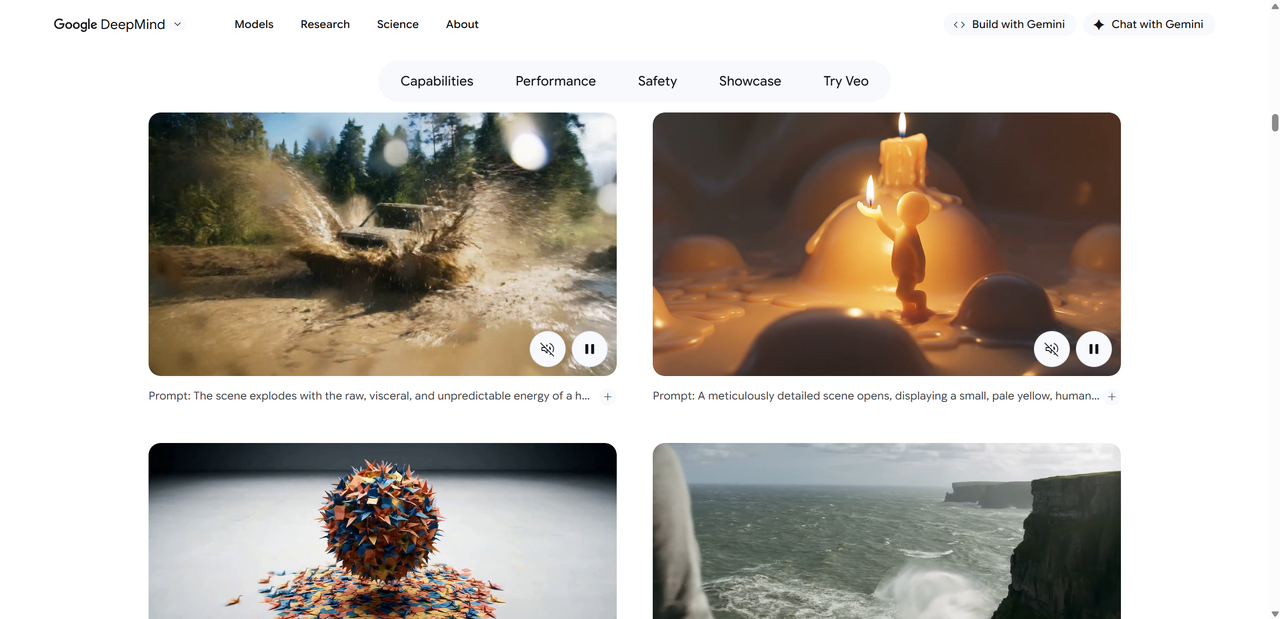
Task: Open the Models menu
Action: (x=254, y=24)
